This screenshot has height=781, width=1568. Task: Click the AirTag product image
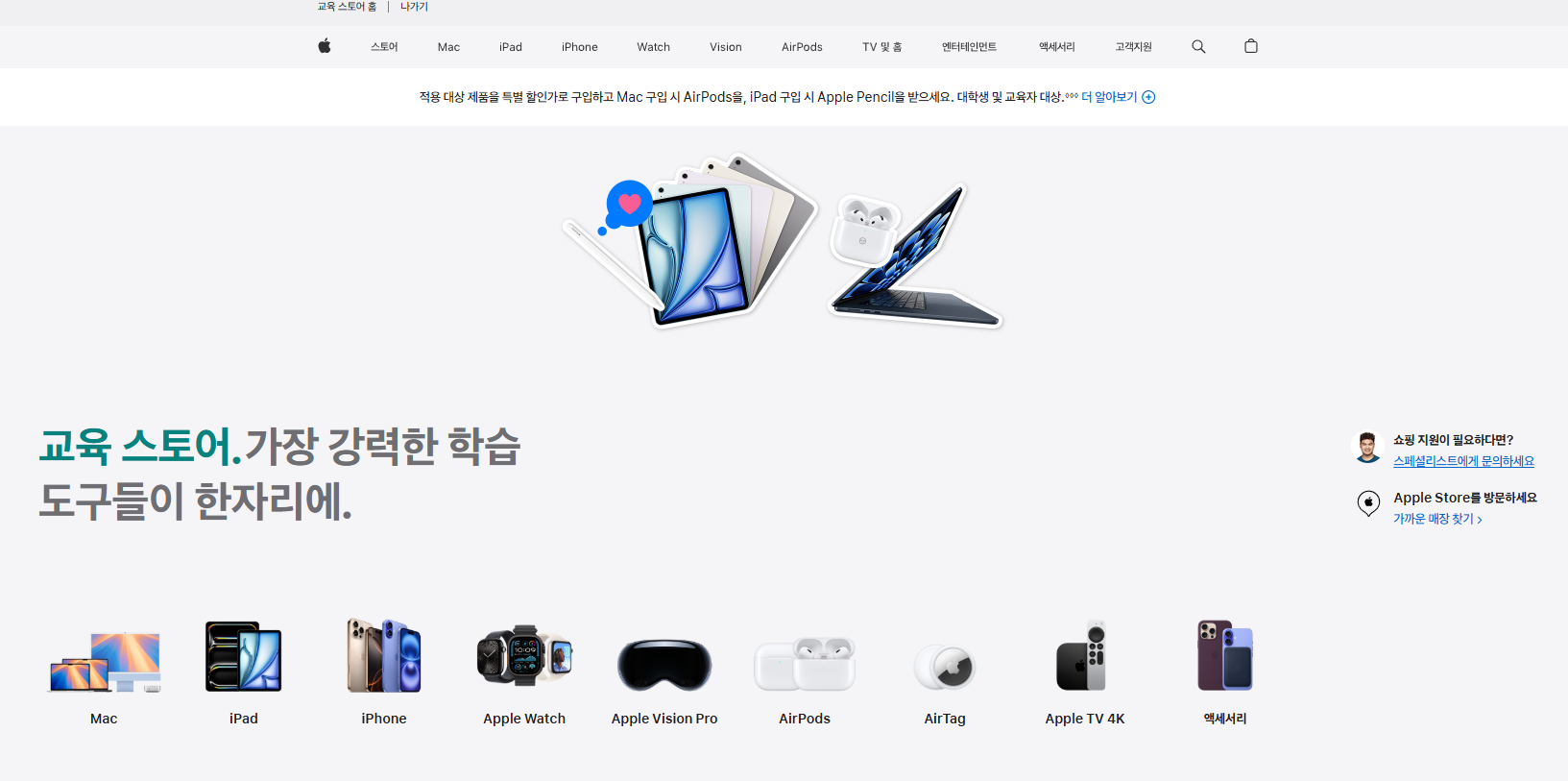pyautogui.click(x=945, y=666)
